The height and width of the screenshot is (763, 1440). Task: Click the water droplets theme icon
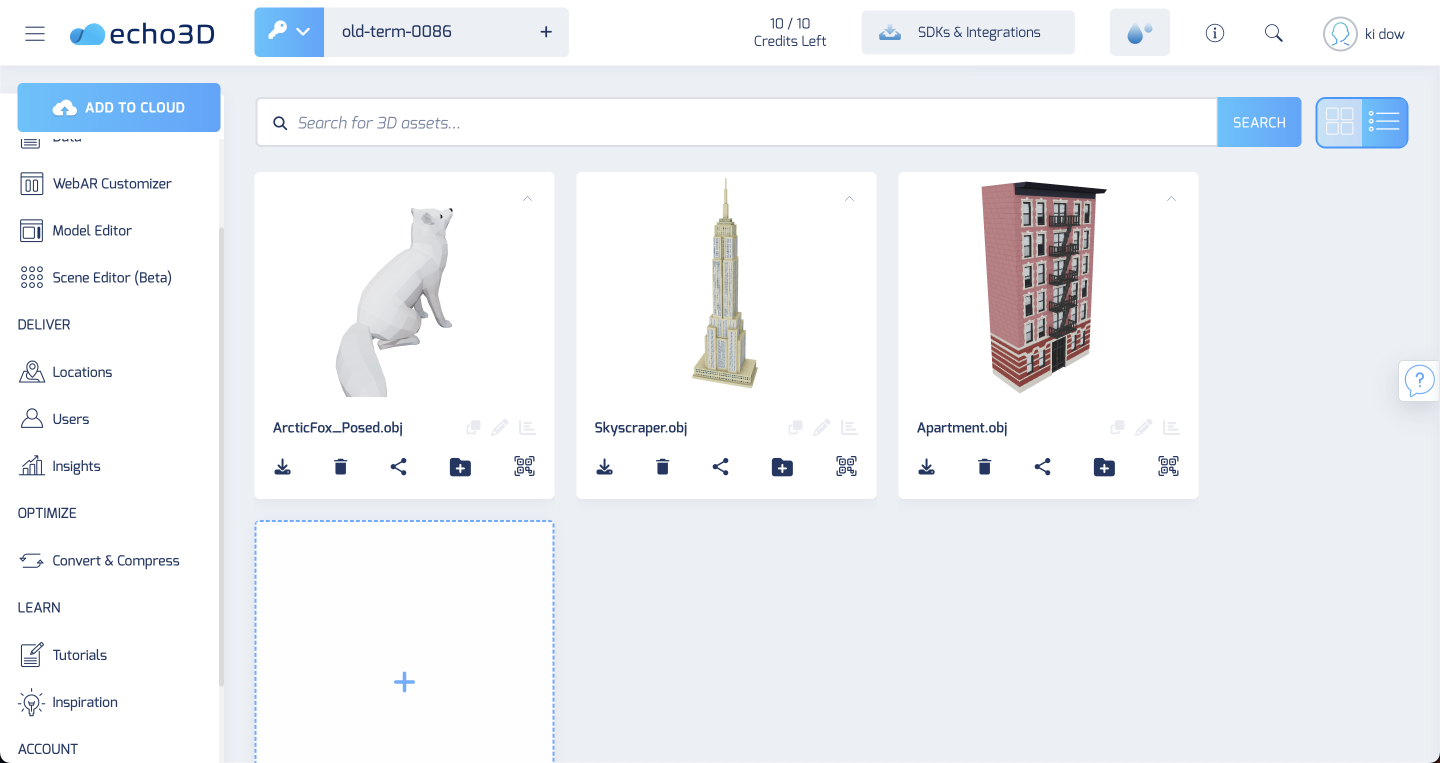1139,33
